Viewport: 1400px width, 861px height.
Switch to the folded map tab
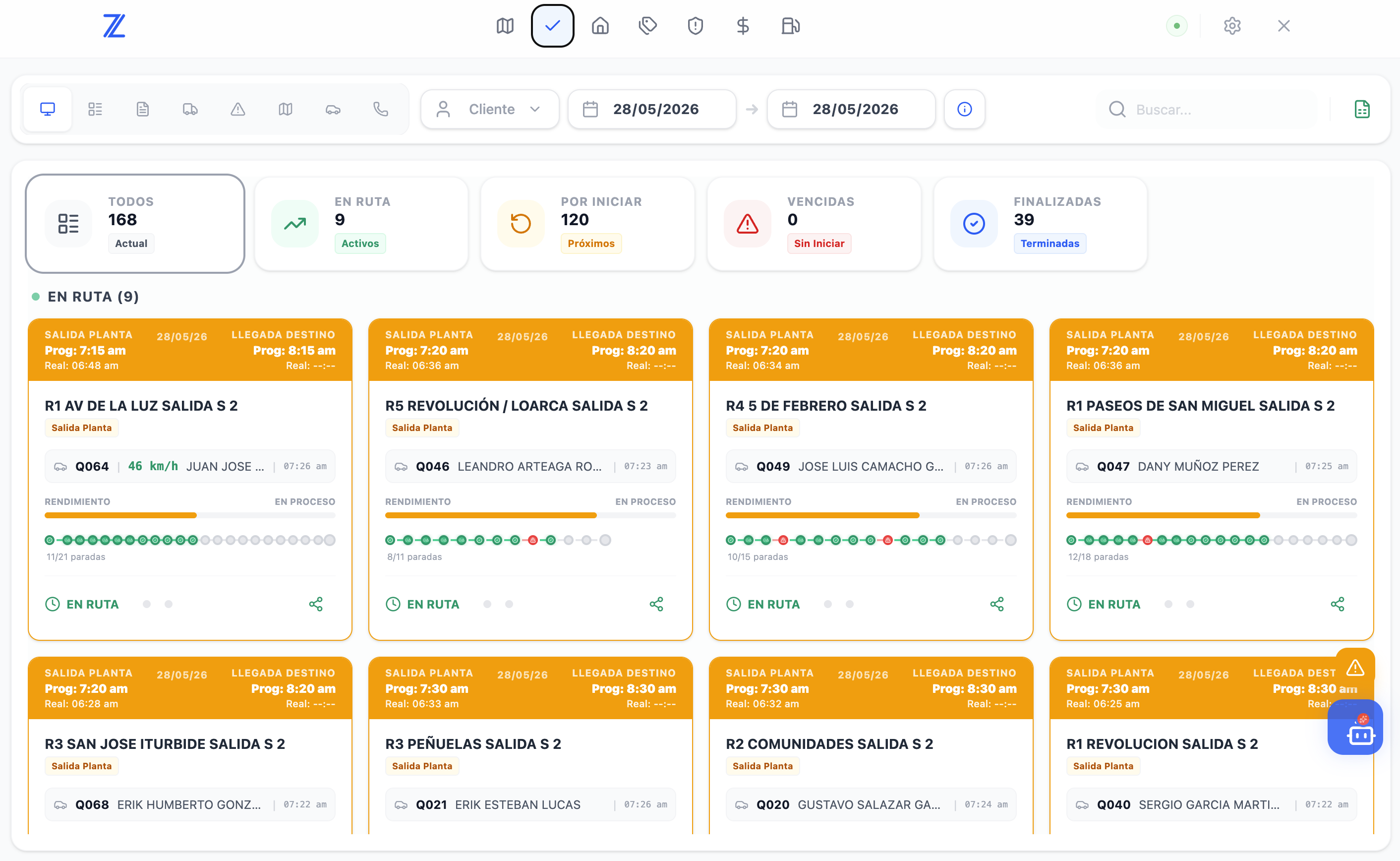[285, 109]
